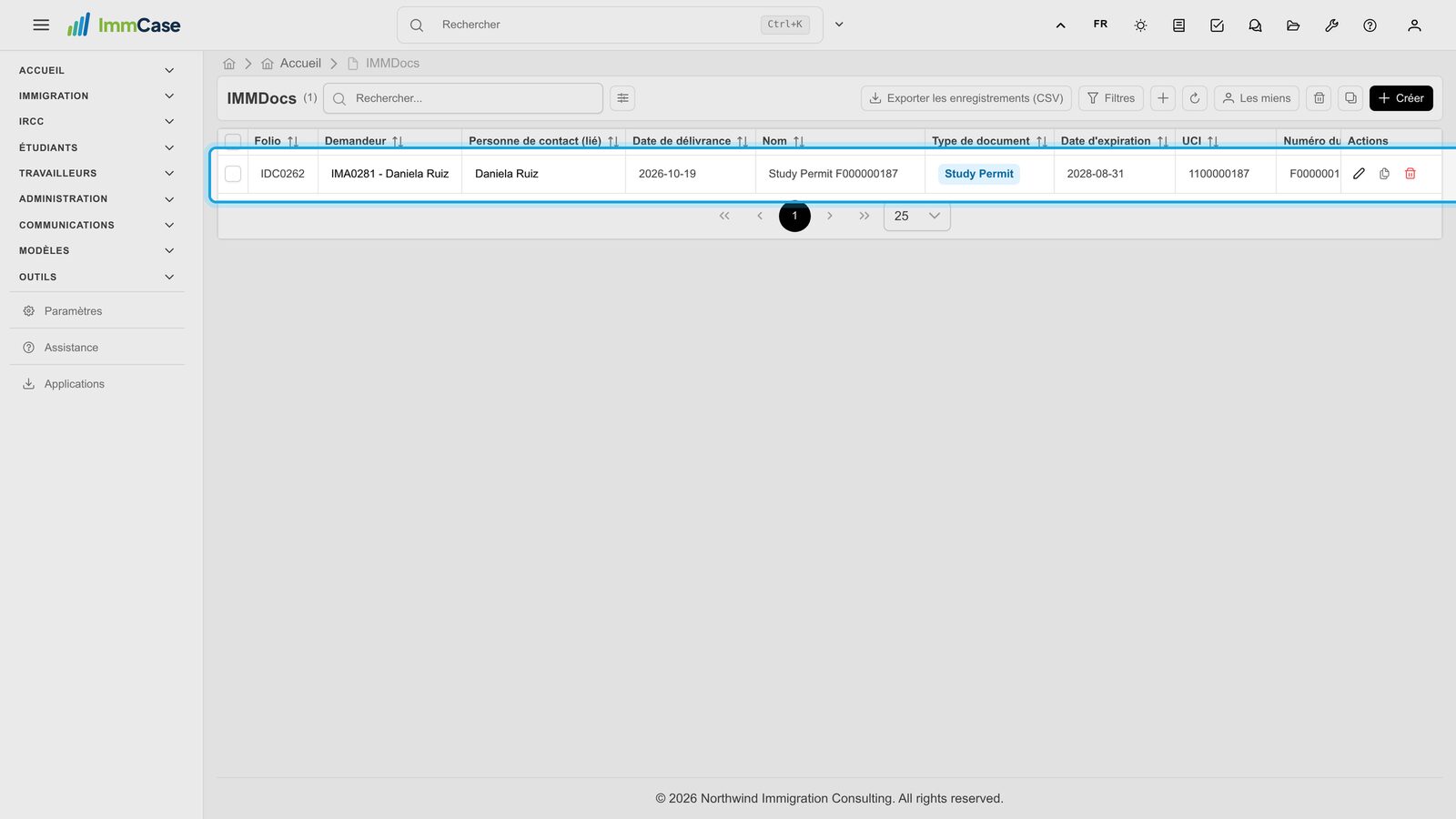Open the notes document icon in top bar

[1178, 25]
